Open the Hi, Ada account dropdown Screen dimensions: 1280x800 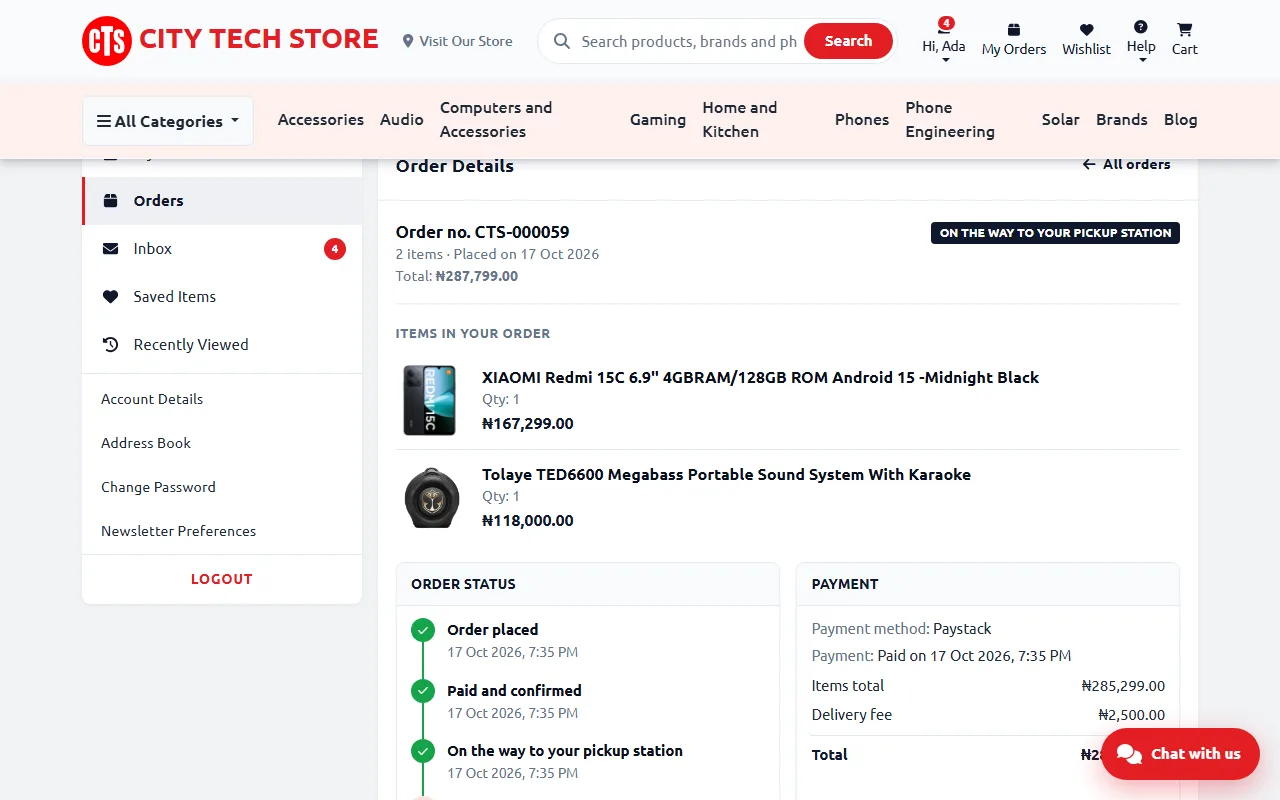pos(944,42)
